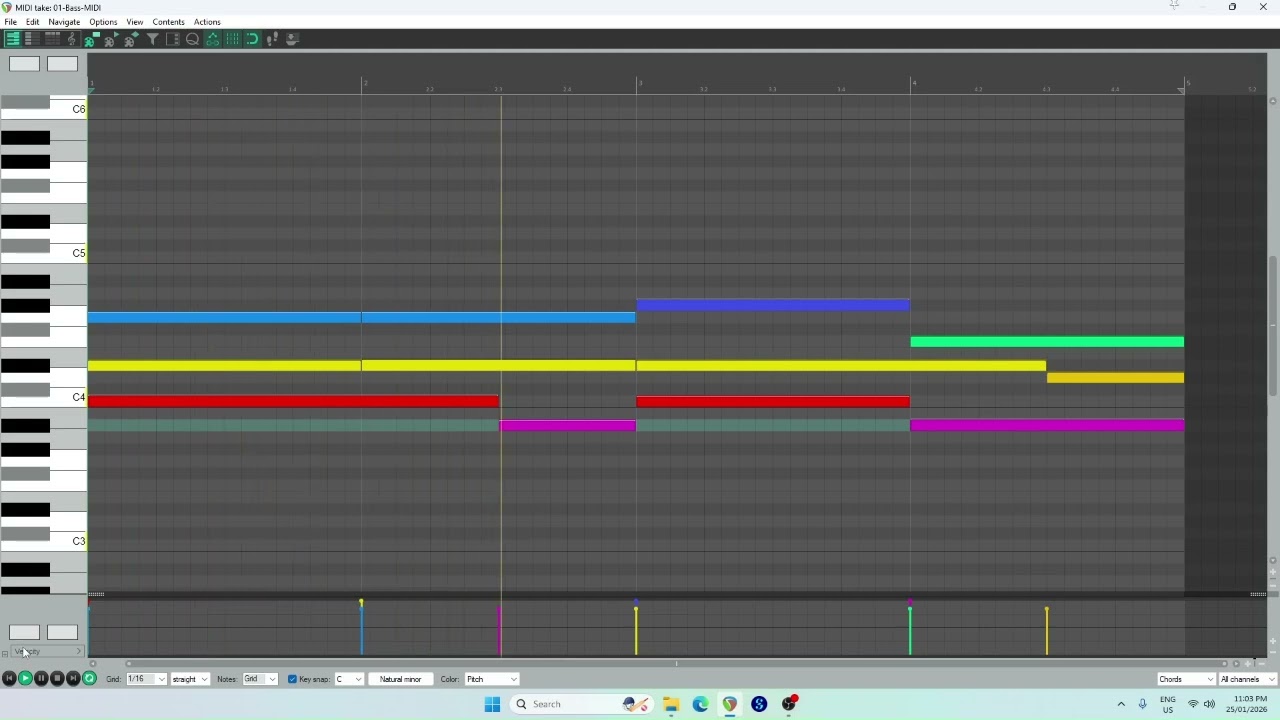Select the purple note at measure 3
1280x720 pixels.
tap(773, 305)
